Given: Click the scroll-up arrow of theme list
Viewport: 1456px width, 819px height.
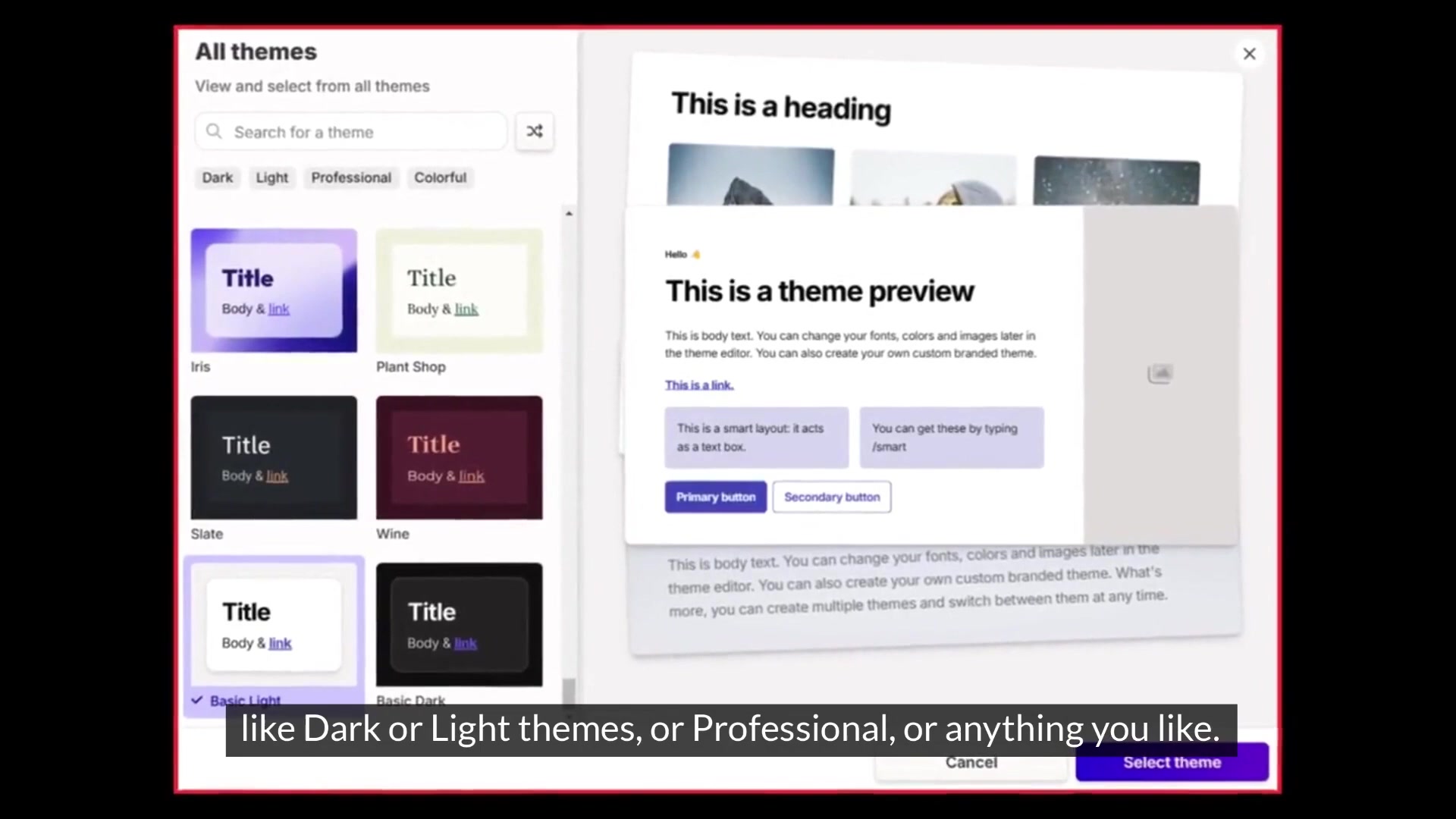Looking at the screenshot, I should coord(569,213).
